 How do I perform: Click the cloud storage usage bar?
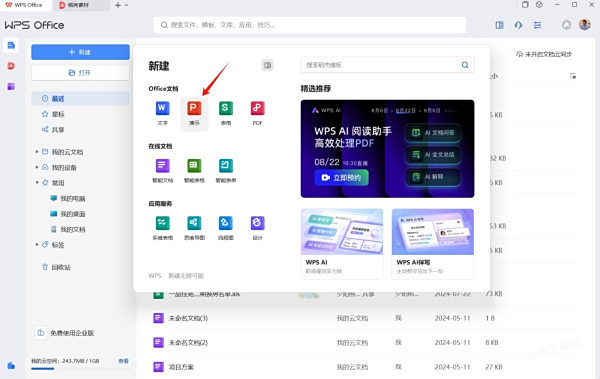(80, 369)
